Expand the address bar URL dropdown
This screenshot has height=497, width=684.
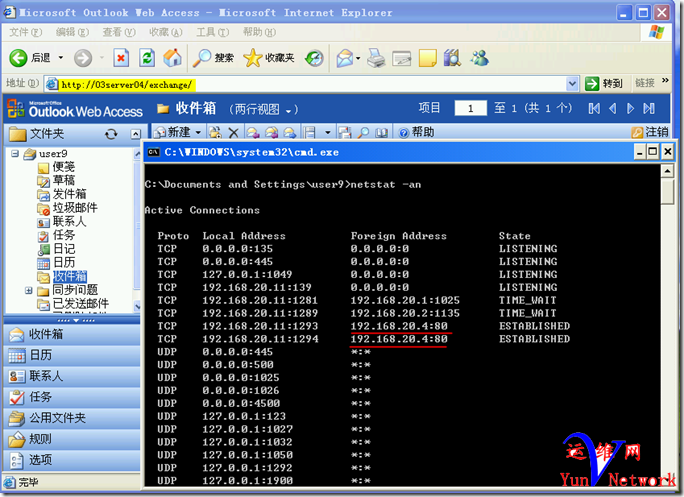click(x=572, y=84)
